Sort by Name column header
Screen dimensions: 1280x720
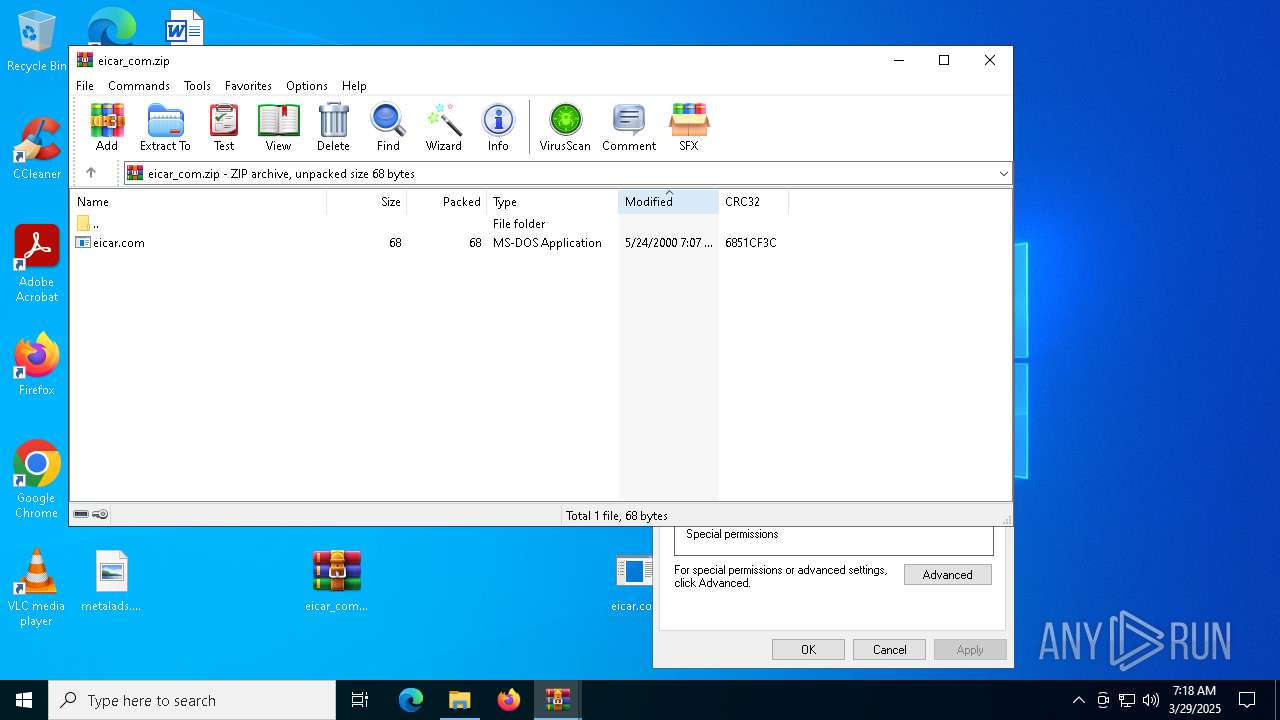pyautogui.click(x=198, y=202)
